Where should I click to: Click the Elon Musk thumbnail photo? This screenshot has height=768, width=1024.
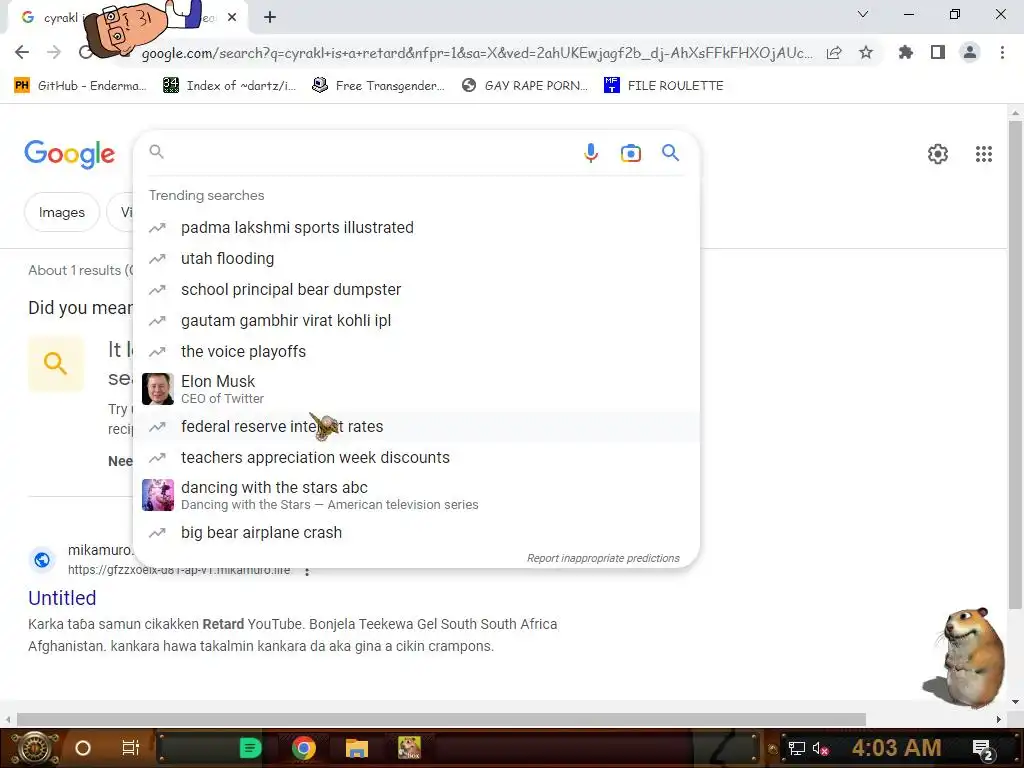tap(158, 389)
